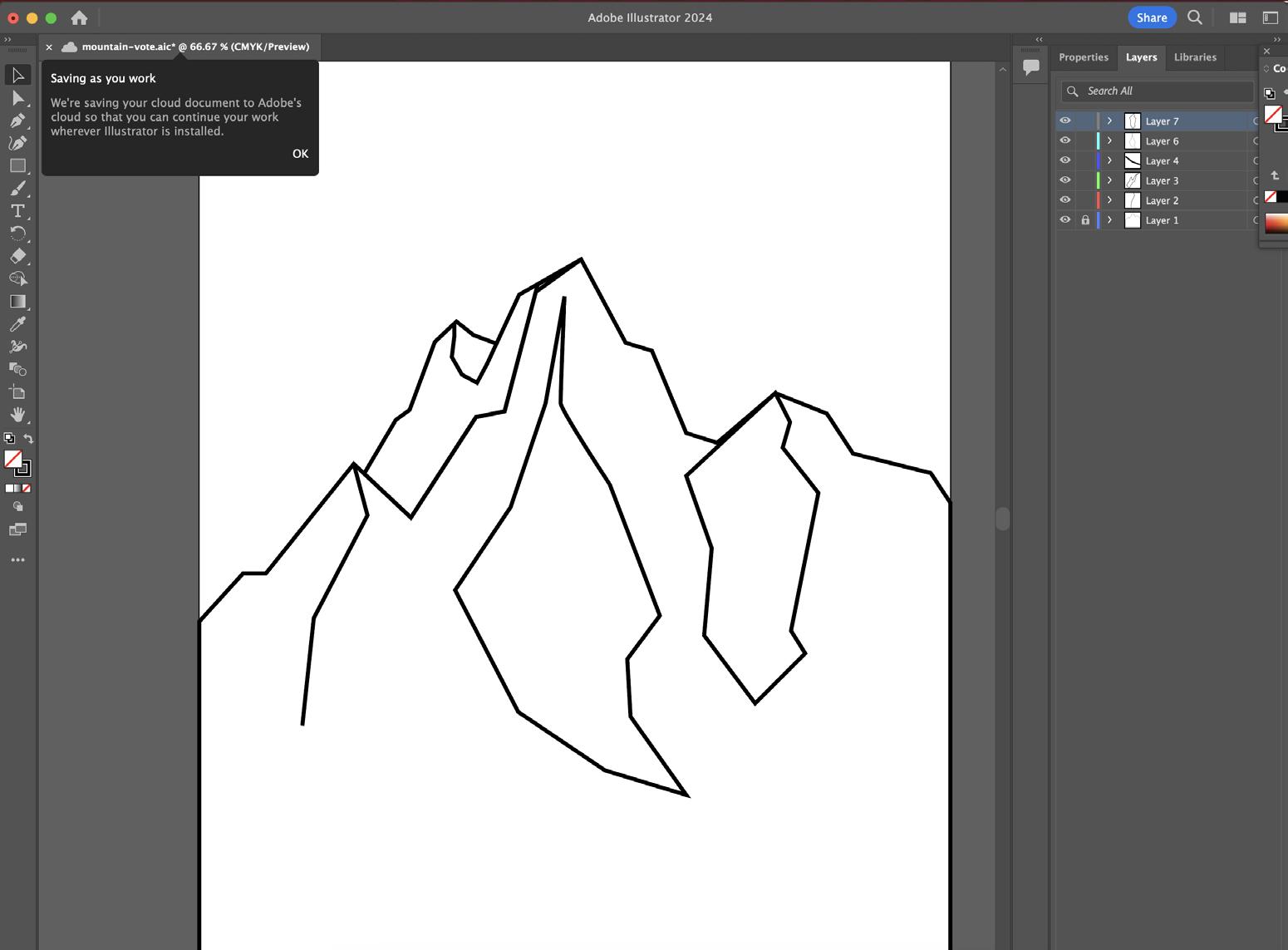Expand Layer 2 contents
The width and height of the screenshot is (1288, 950).
[x=1109, y=200]
